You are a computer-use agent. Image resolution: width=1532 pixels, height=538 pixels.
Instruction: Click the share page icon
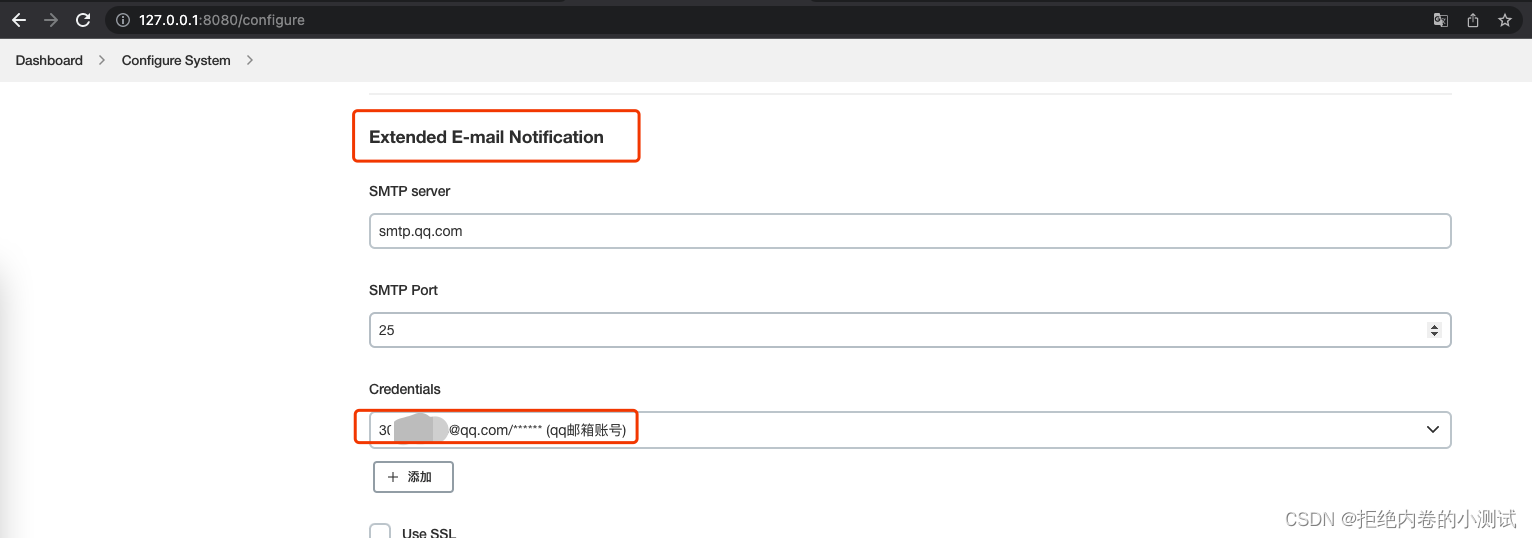click(1472, 20)
